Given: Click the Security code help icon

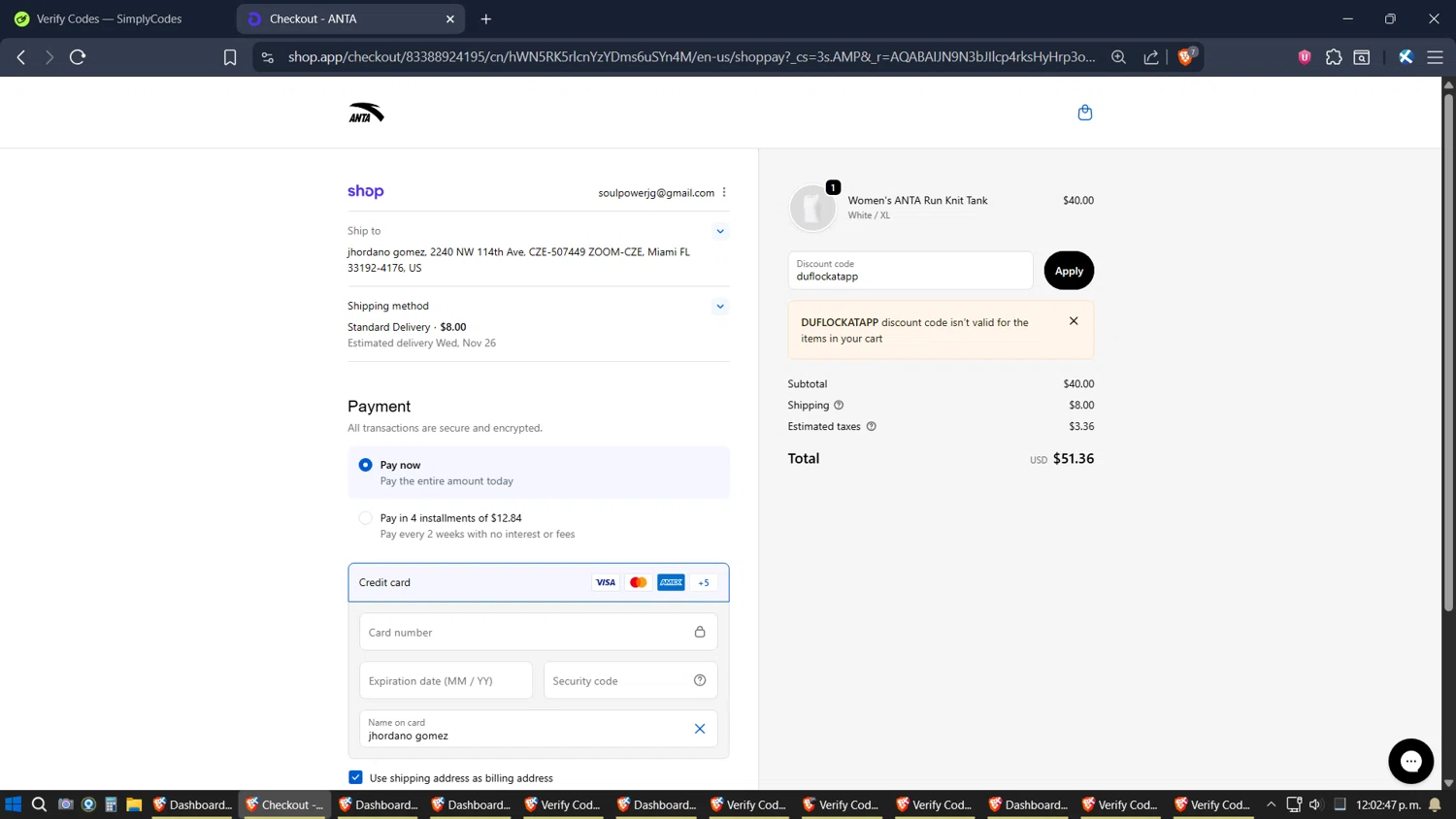Looking at the screenshot, I should click(x=700, y=680).
